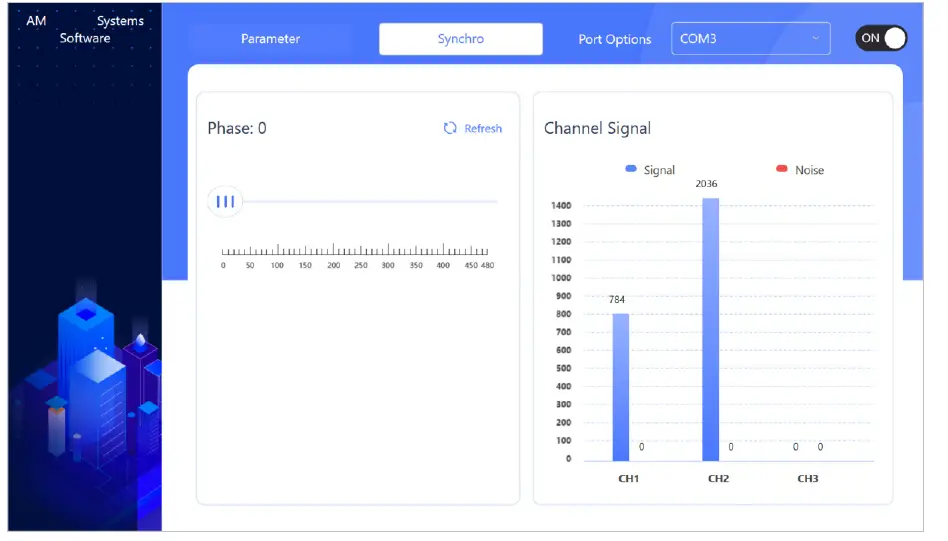Click the circular refresh arrows icon
The image size is (948, 541).
coord(450,128)
